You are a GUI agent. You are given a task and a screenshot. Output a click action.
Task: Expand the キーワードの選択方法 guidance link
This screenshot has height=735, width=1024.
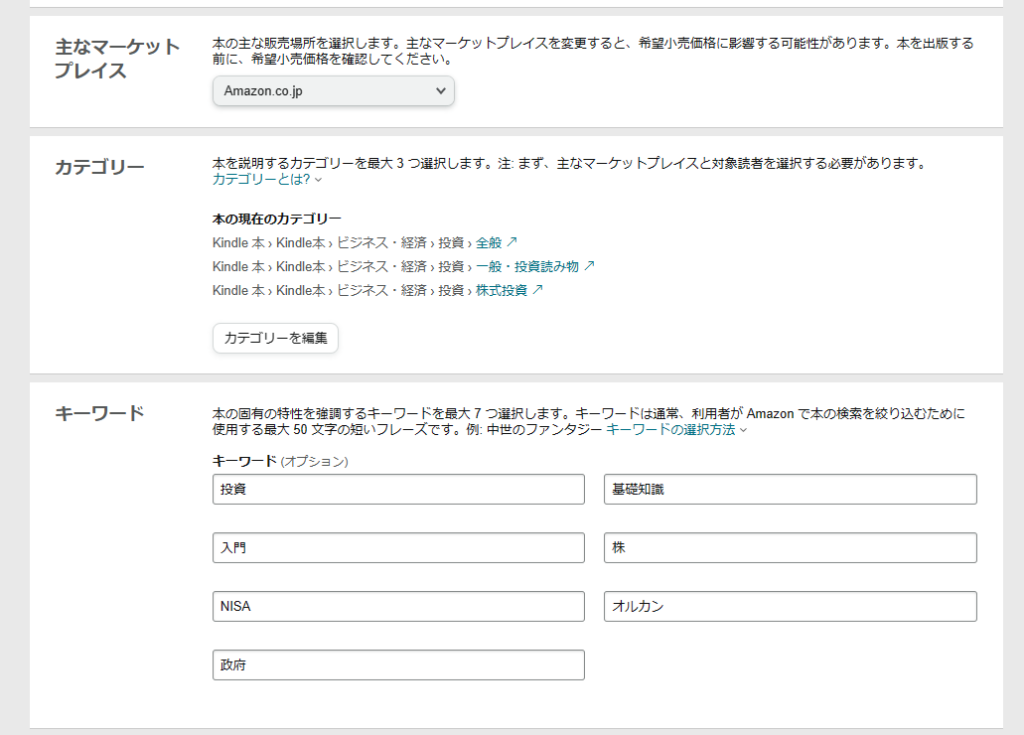point(670,429)
